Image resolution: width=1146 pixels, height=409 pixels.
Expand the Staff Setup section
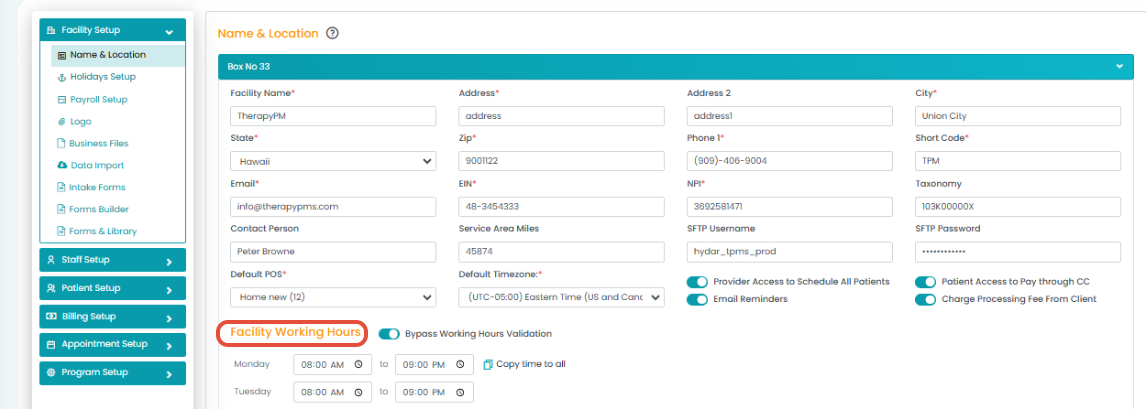[113, 260]
